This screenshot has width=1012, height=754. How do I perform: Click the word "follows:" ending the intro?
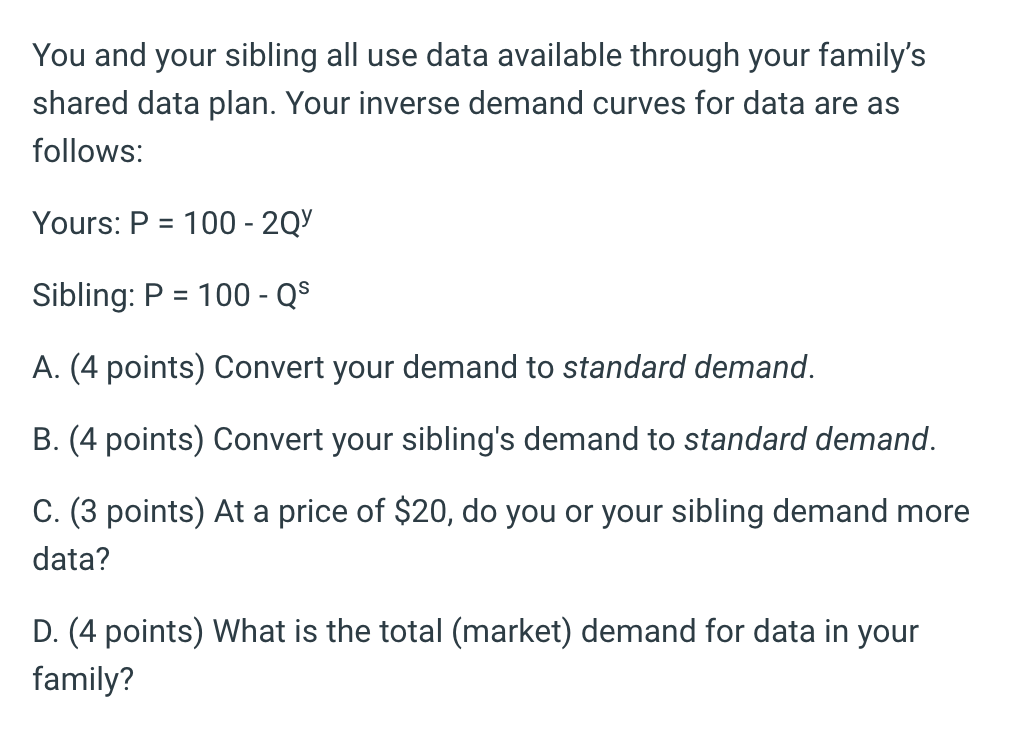point(88,152)
